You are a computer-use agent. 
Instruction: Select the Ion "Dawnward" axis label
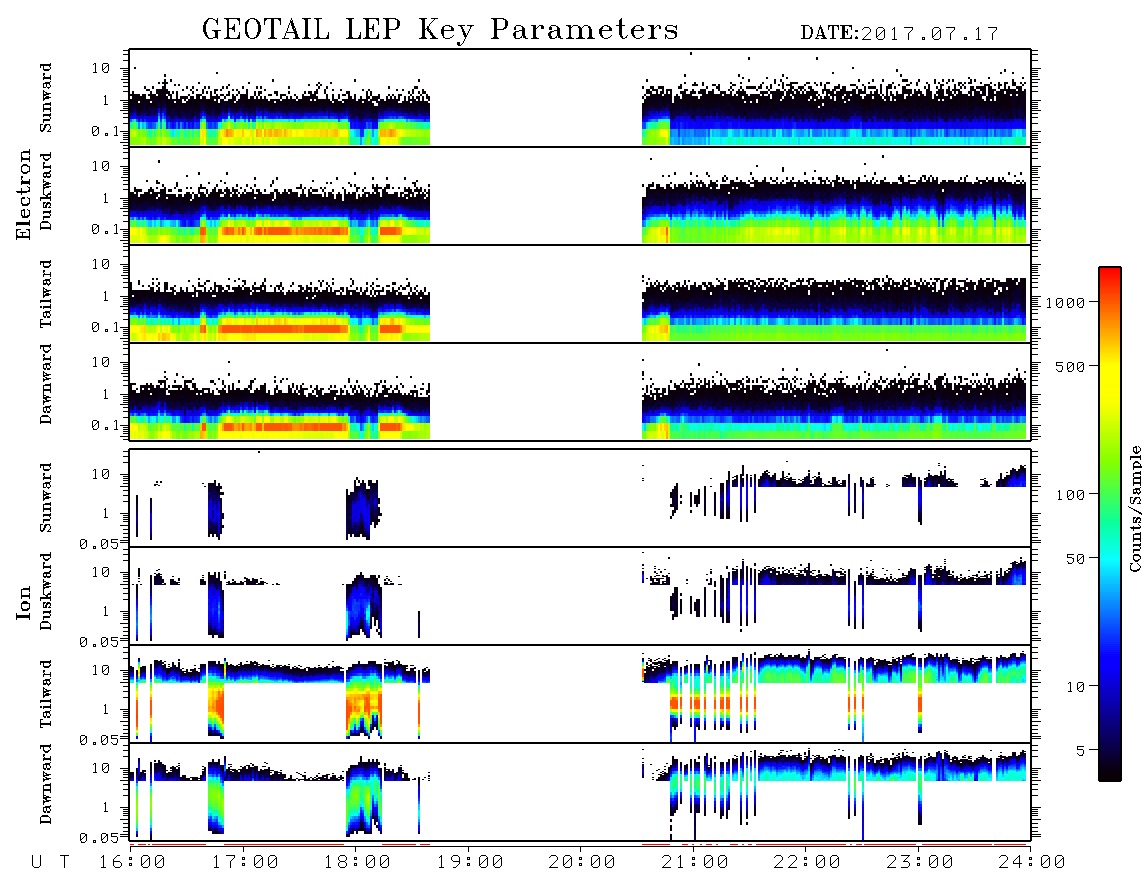(x=45, y=784)
